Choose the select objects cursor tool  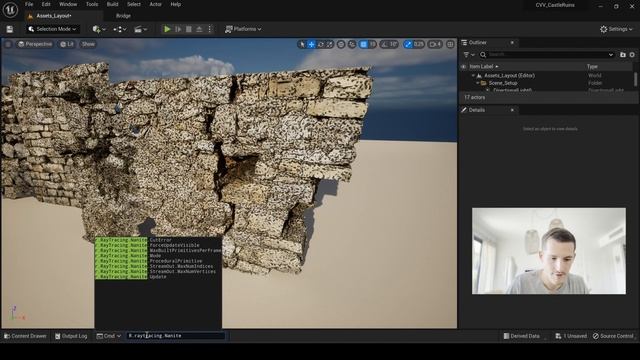click(302, 44)
